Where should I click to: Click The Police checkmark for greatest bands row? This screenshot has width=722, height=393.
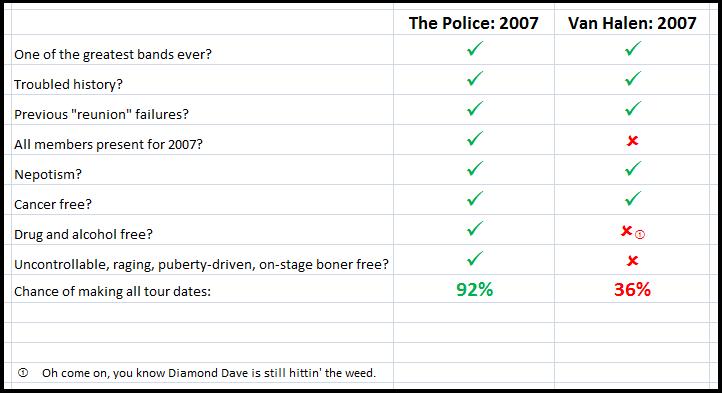click(475, 48)
